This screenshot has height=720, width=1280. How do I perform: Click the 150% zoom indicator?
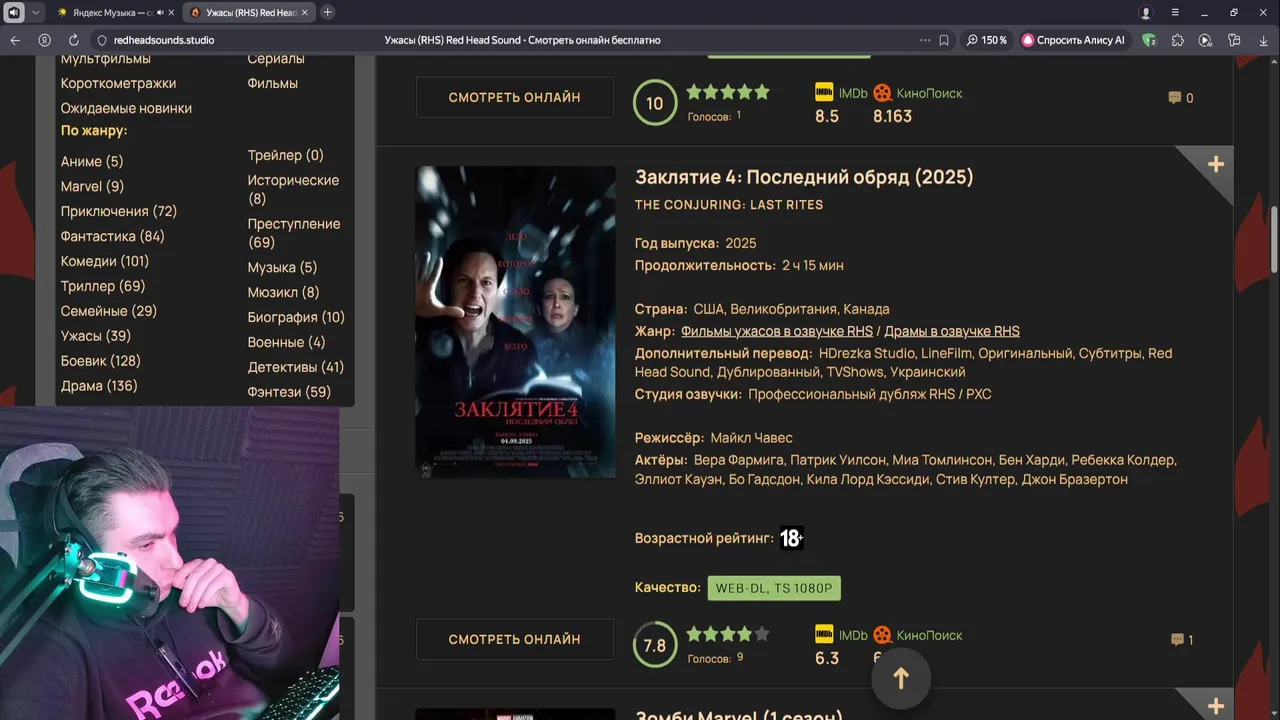click(x=987, y=40)
